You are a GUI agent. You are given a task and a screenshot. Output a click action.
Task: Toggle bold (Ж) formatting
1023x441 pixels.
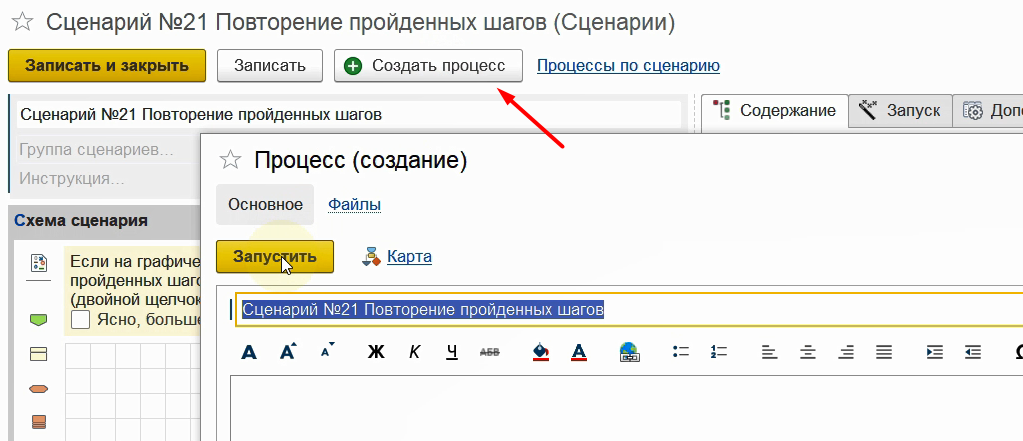pos(376,352)
